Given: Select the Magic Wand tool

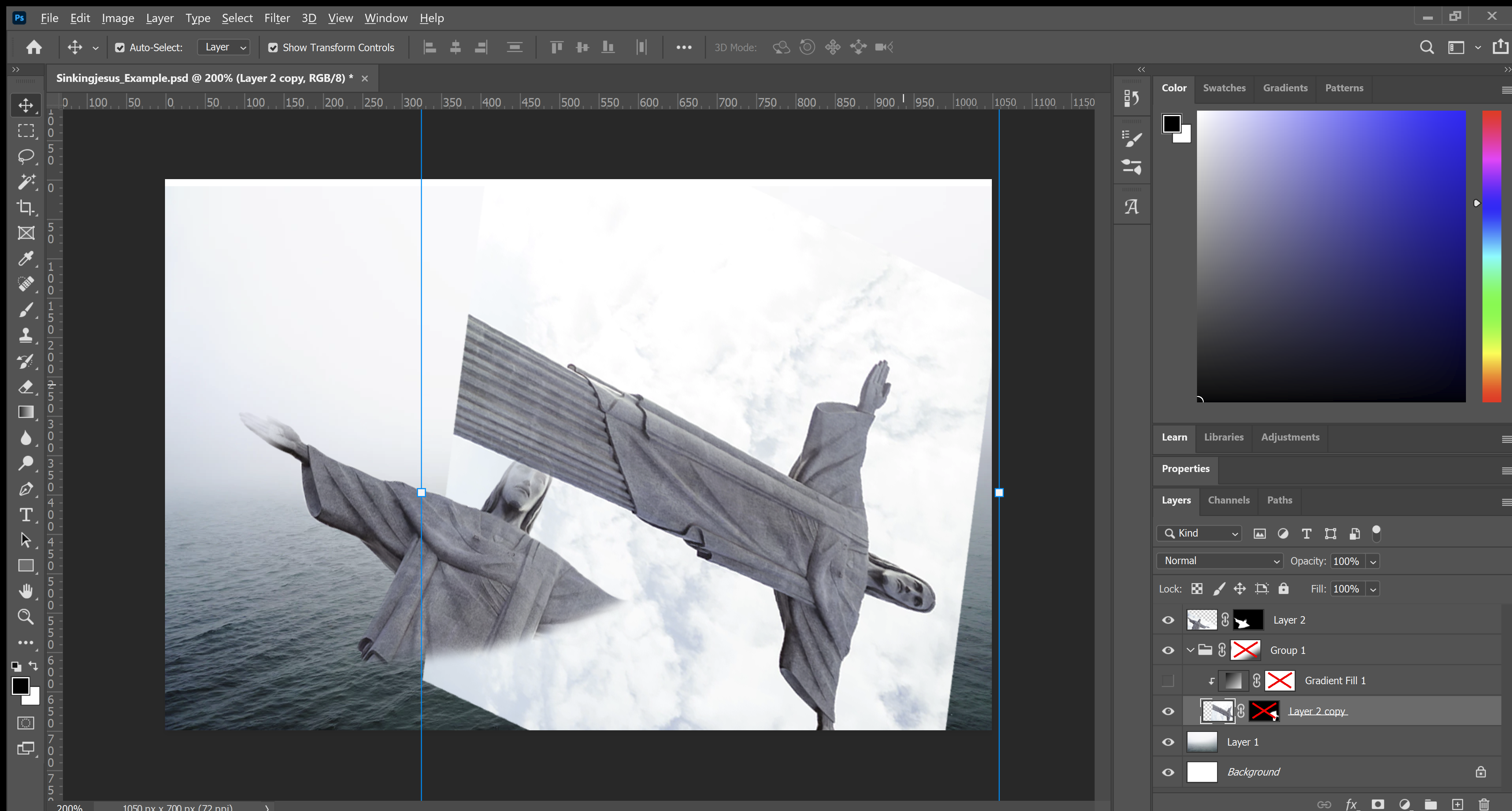Looking at the screenshot, I should click(x=26, y=183).
